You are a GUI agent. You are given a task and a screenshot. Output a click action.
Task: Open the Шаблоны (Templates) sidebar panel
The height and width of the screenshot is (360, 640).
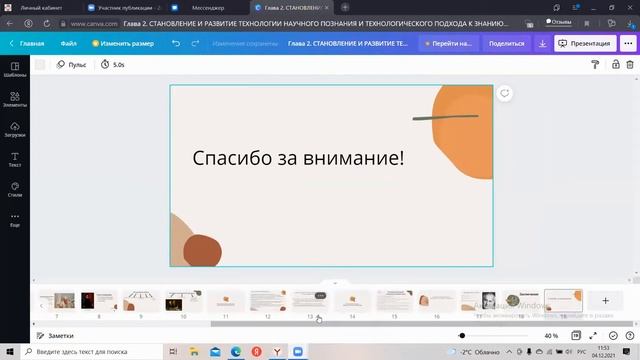[x=15, y=69]
